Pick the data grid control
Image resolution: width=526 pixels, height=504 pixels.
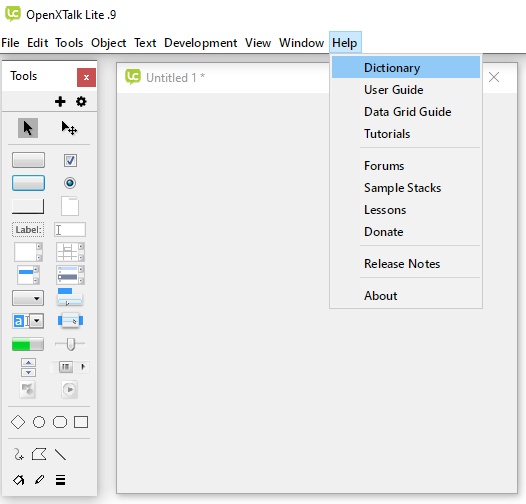tap(70, 275)
